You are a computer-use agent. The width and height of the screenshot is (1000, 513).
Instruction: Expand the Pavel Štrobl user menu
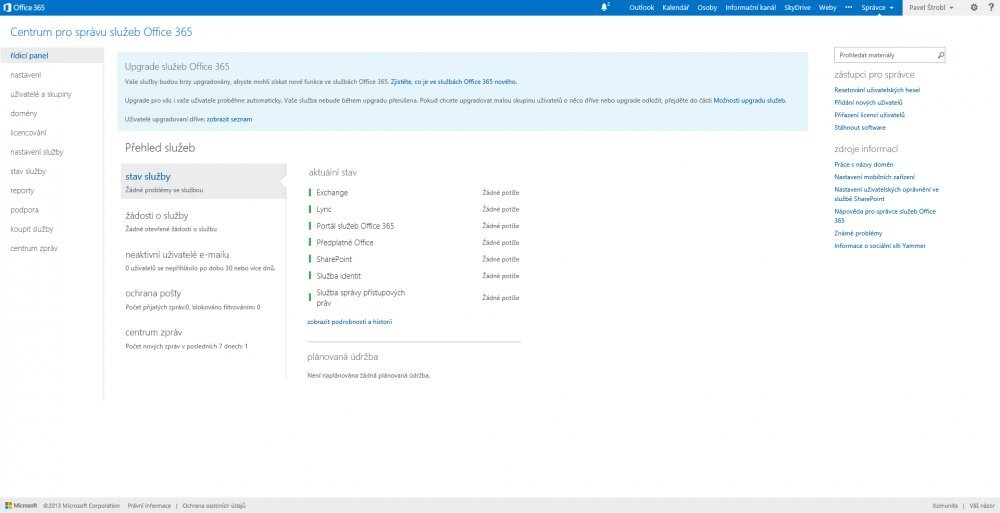931,8
